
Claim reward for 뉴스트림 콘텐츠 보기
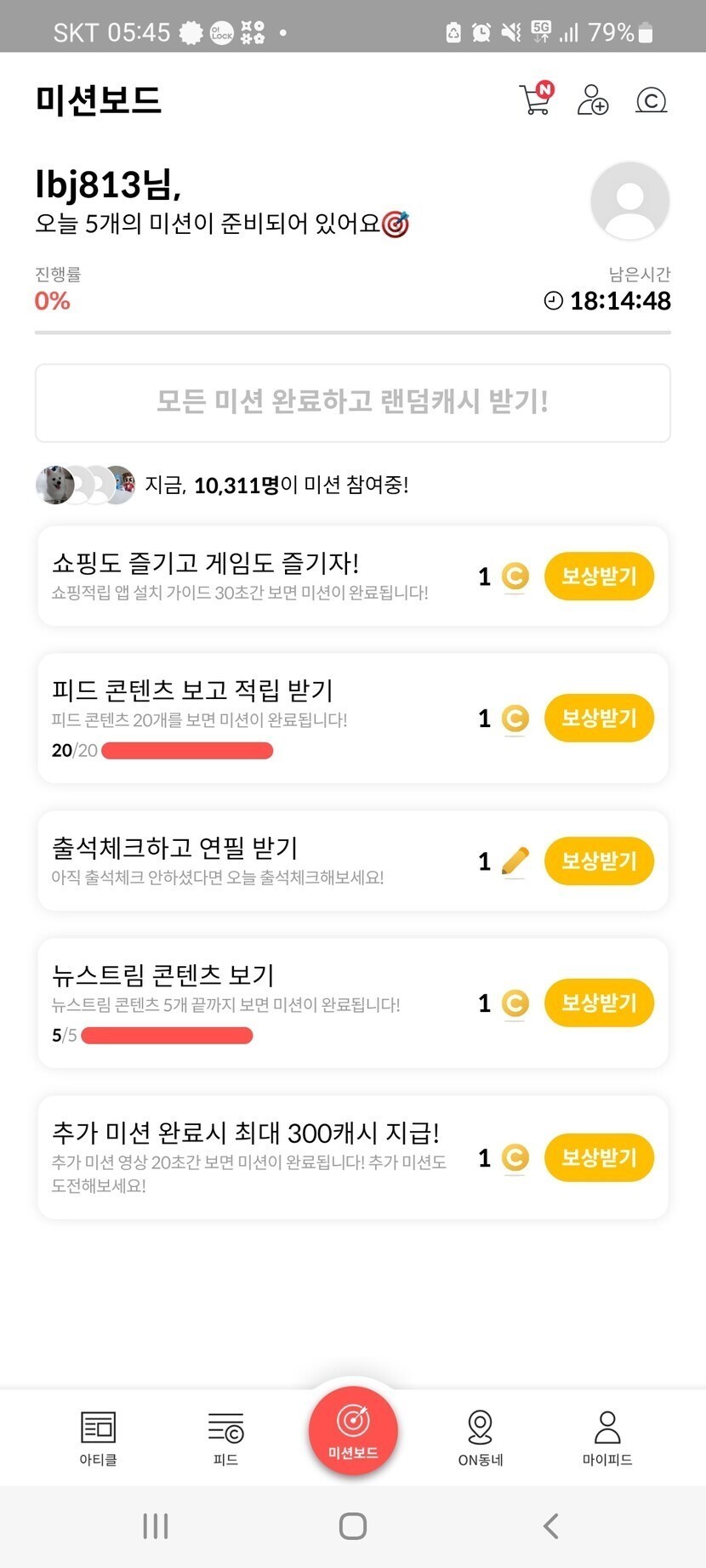[x=599, y=1003]
